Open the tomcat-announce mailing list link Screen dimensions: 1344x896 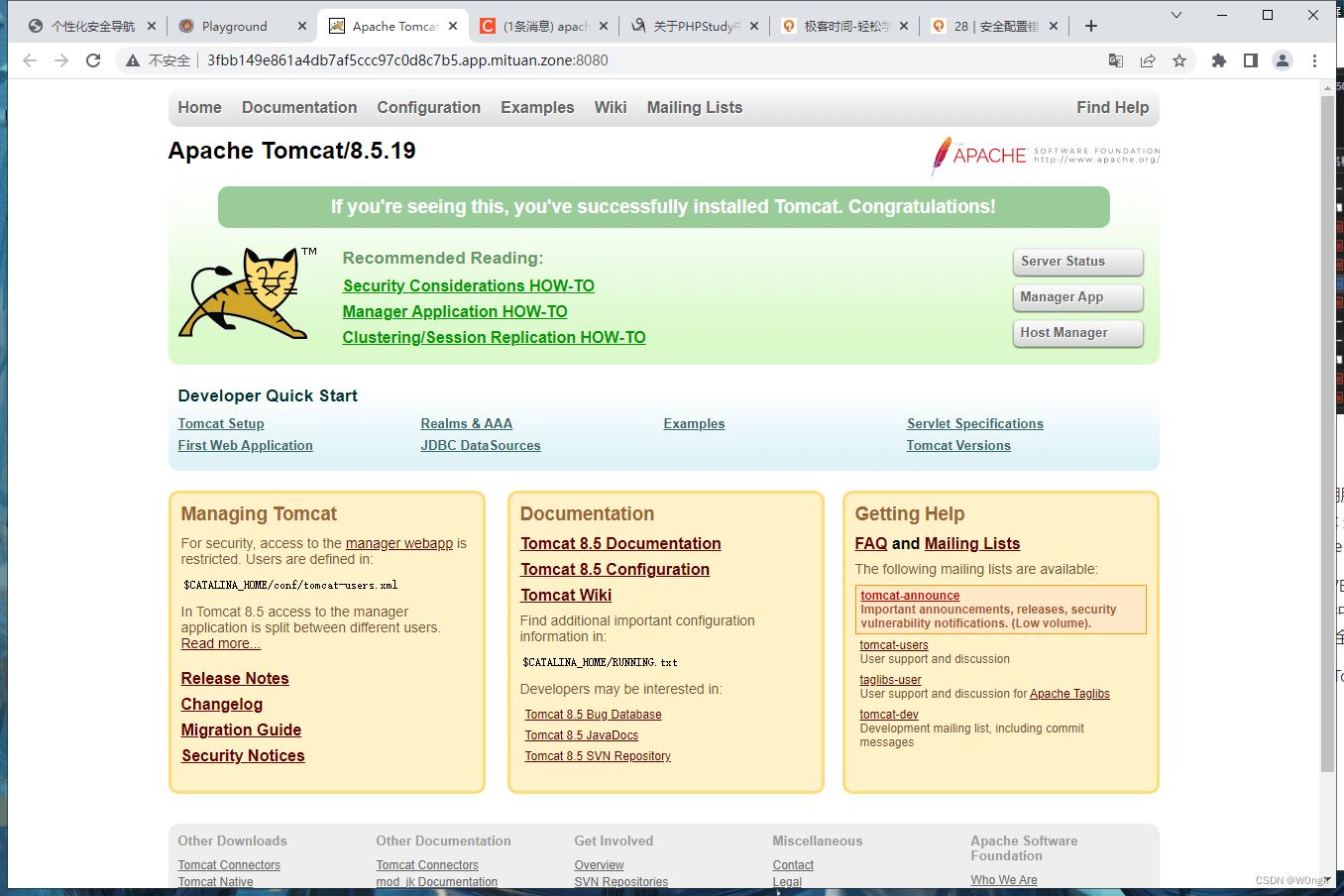(x=910, y=596)
